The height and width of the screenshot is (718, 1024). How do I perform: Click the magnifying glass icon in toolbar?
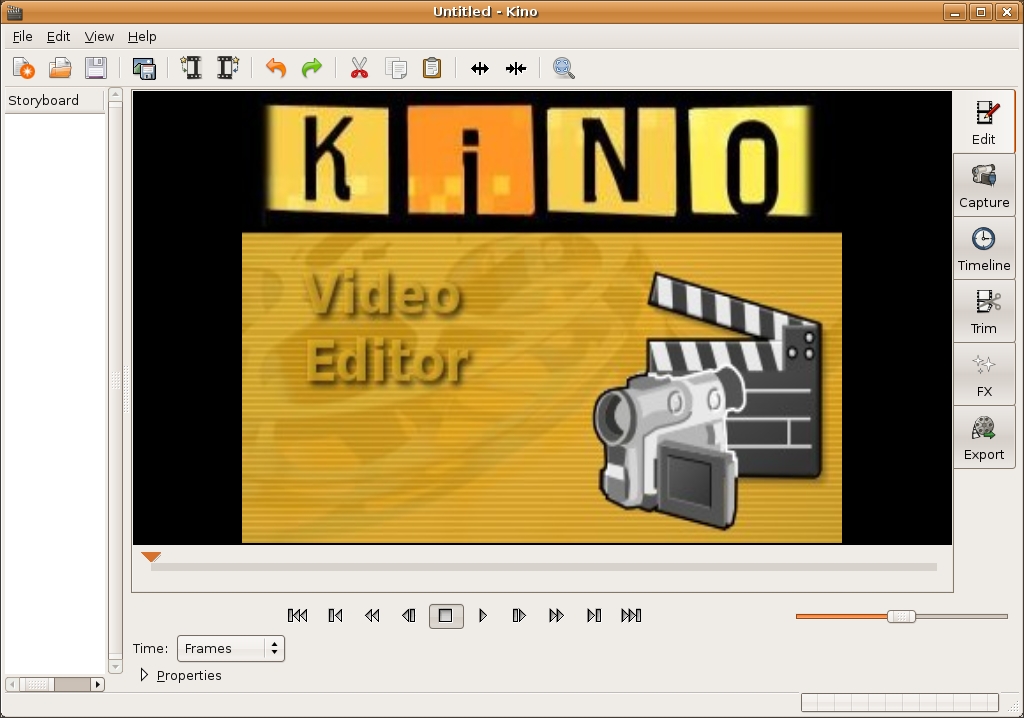coord(564,68)
